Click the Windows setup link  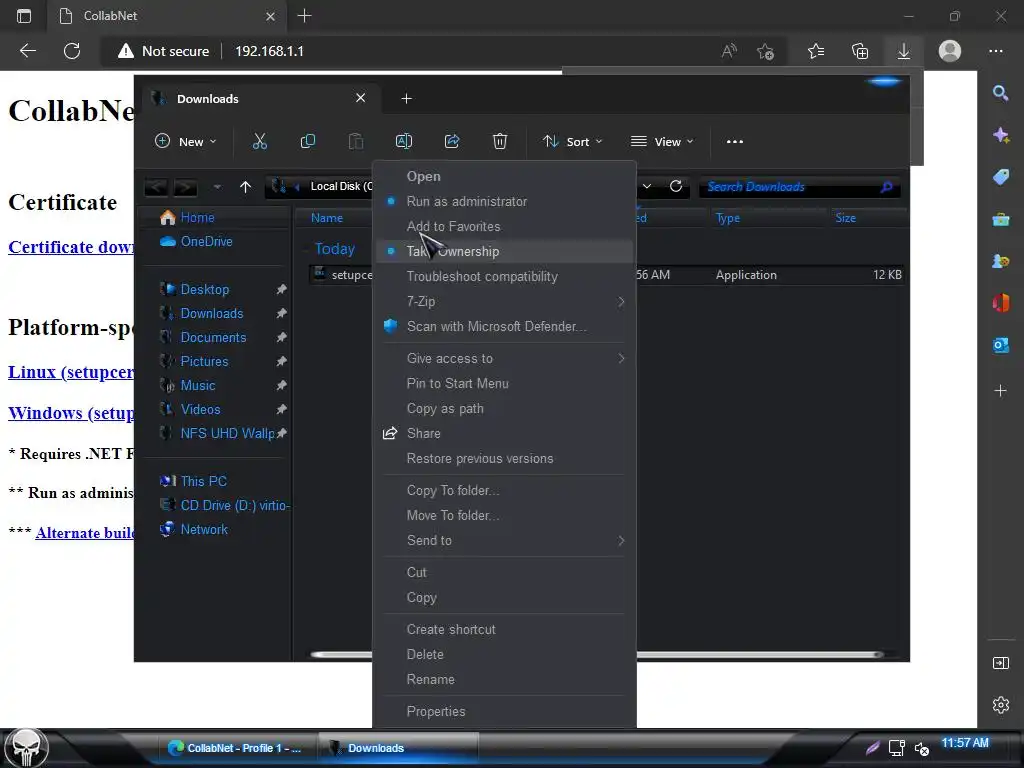(x=71, y=413)
